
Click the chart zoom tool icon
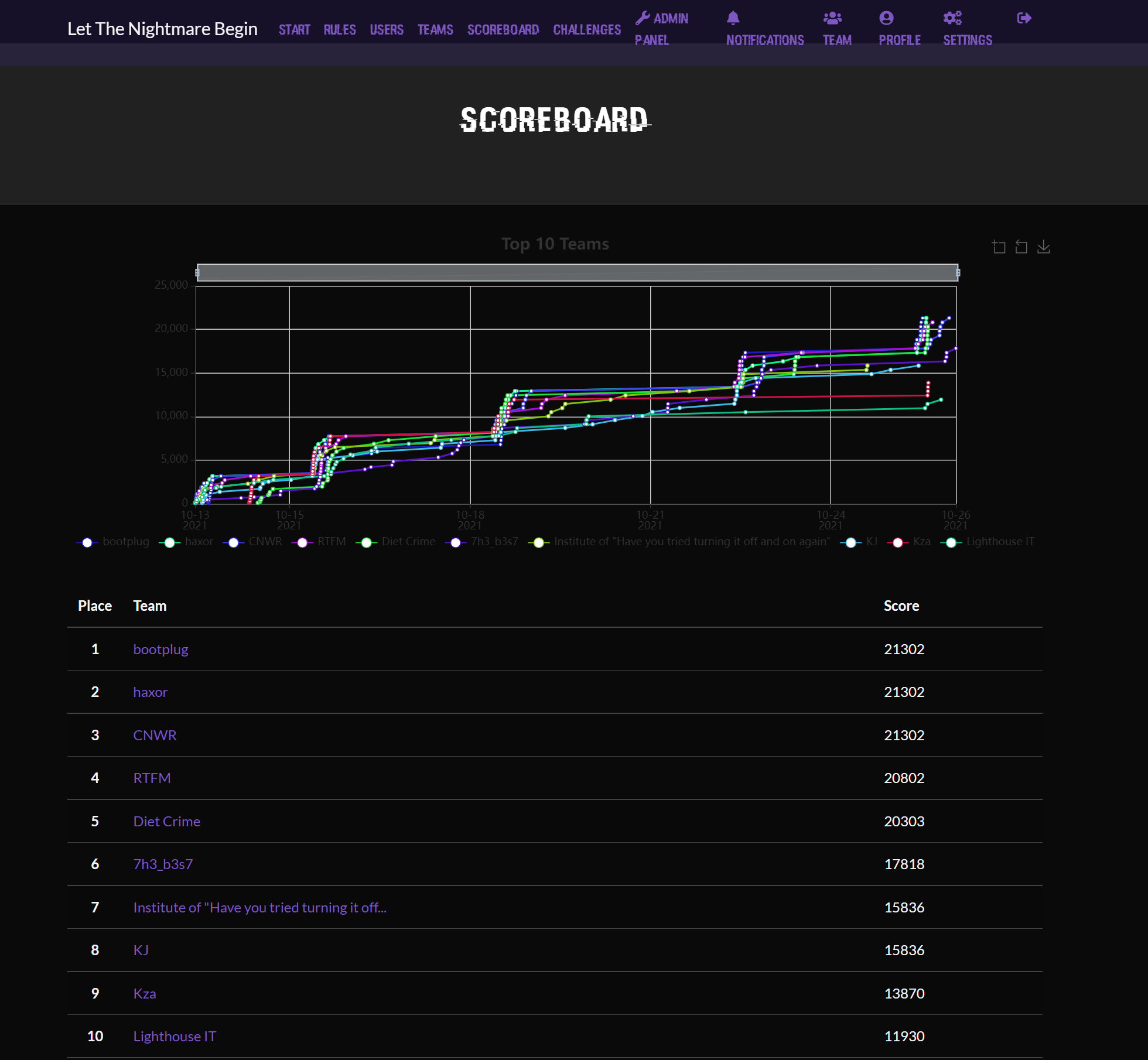999,247
